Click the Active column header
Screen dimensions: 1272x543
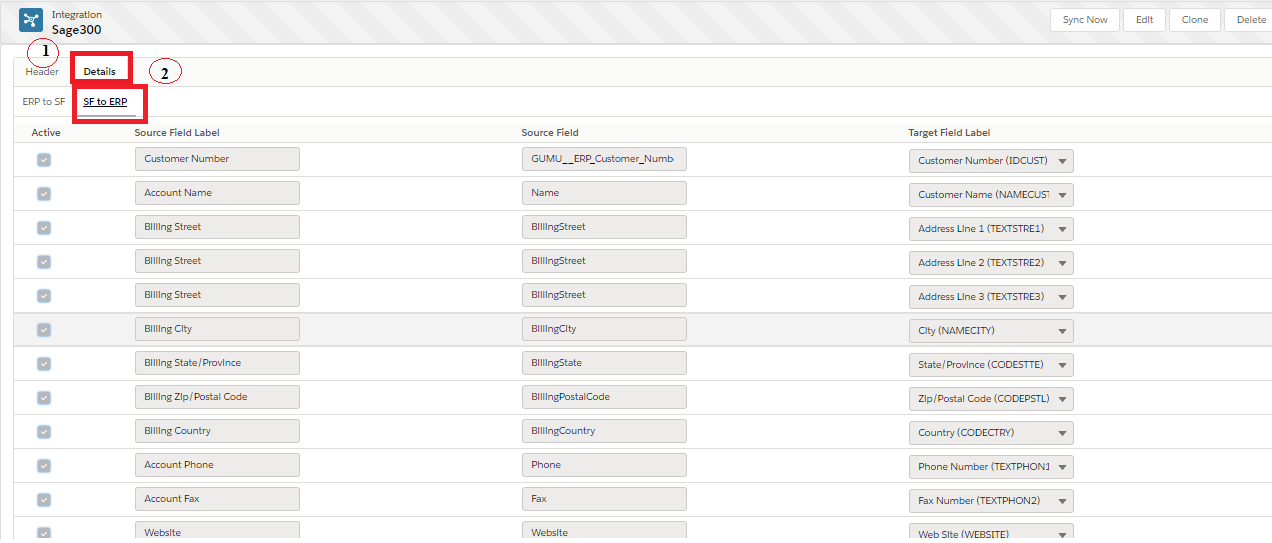[x=46, y=133]
